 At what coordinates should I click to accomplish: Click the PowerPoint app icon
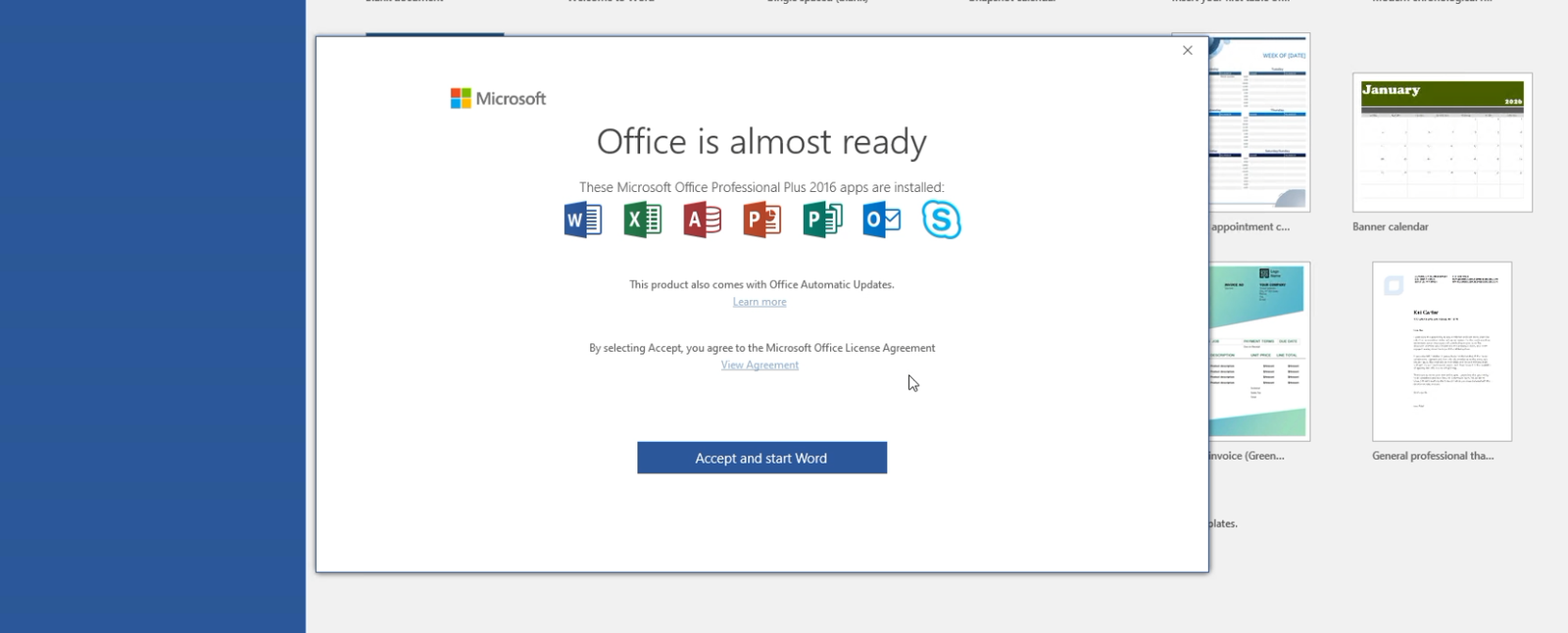[762, 219]
